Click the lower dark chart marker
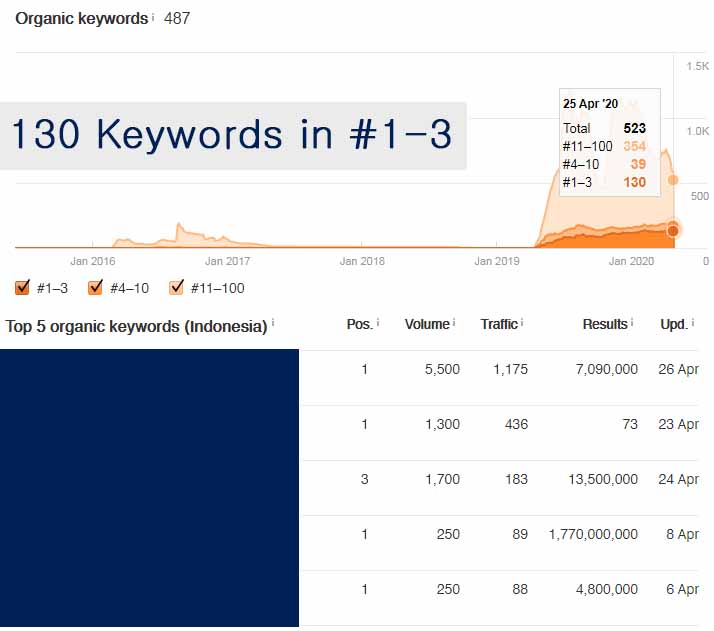The image size is (714, 631). (673, 230)
